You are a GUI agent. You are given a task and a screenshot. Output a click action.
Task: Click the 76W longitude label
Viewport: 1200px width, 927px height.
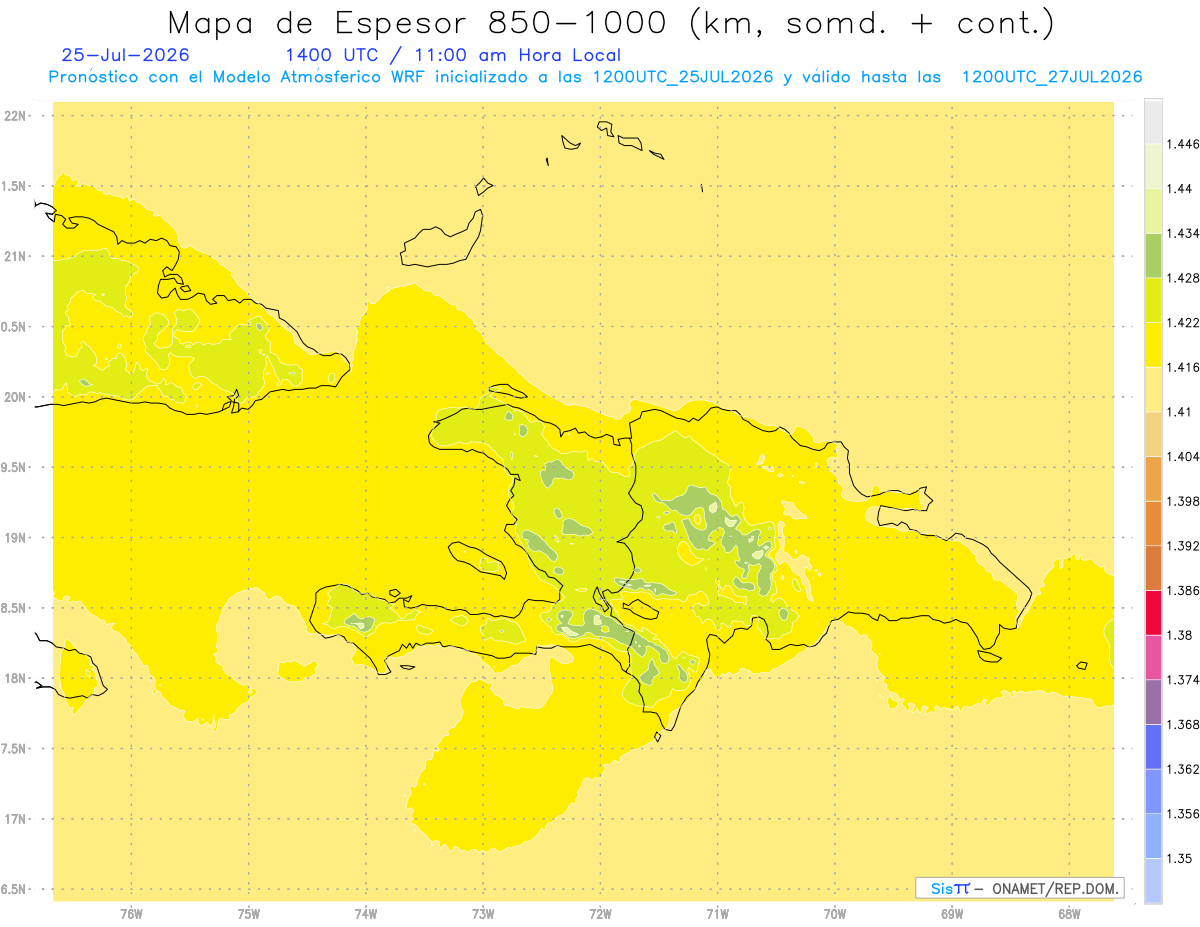tap(131, 913)
